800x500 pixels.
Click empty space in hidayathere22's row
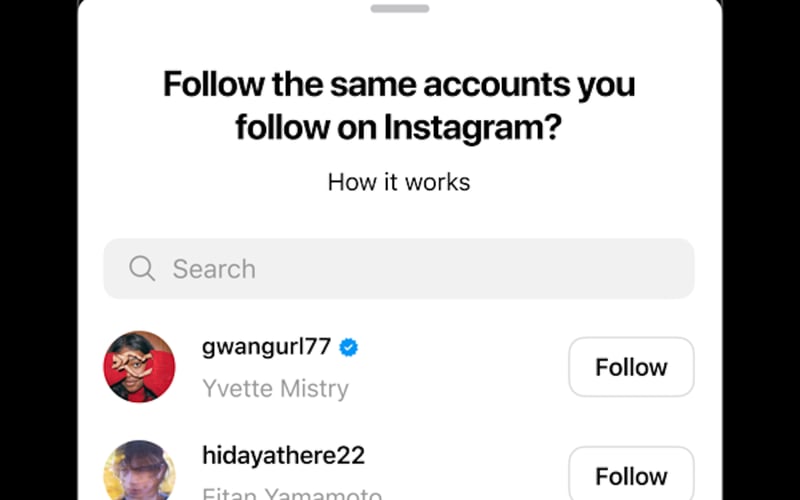[x=470, y=474]
